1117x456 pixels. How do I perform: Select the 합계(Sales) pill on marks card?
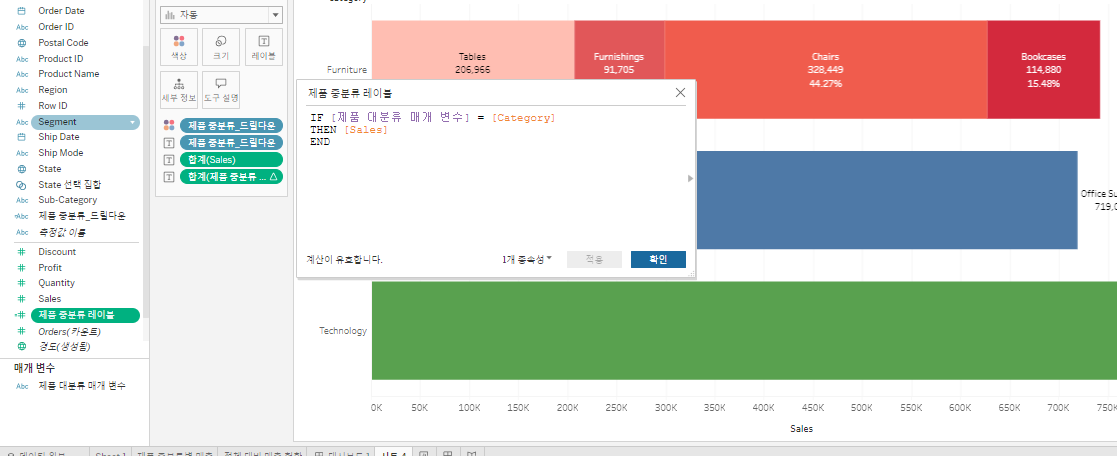click(x=232, y=160)
